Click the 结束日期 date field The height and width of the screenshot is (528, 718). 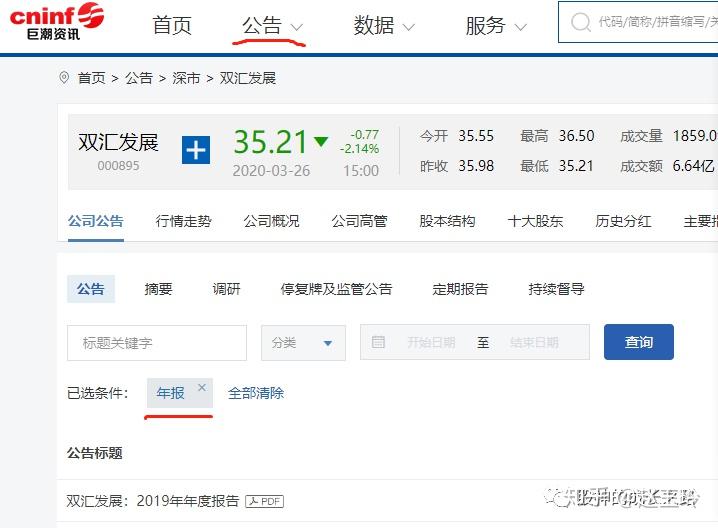534,343
